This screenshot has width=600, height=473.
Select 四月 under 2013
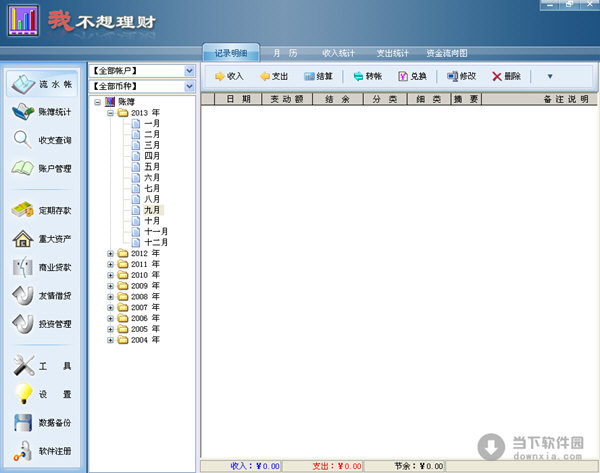(x=152, y=156)
